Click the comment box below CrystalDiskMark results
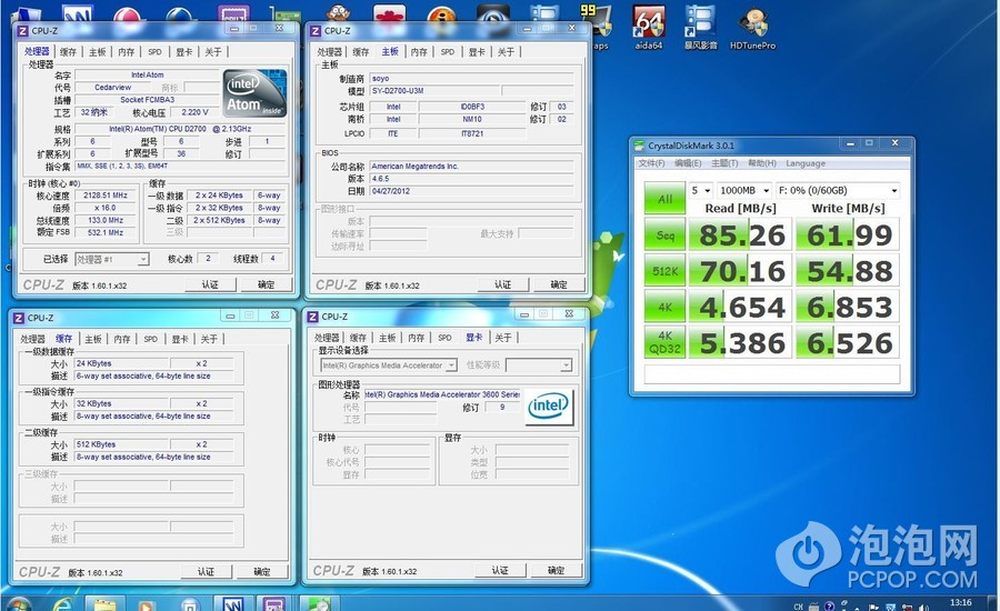The height and width of the screenshot is (611, 1000). 772,374
